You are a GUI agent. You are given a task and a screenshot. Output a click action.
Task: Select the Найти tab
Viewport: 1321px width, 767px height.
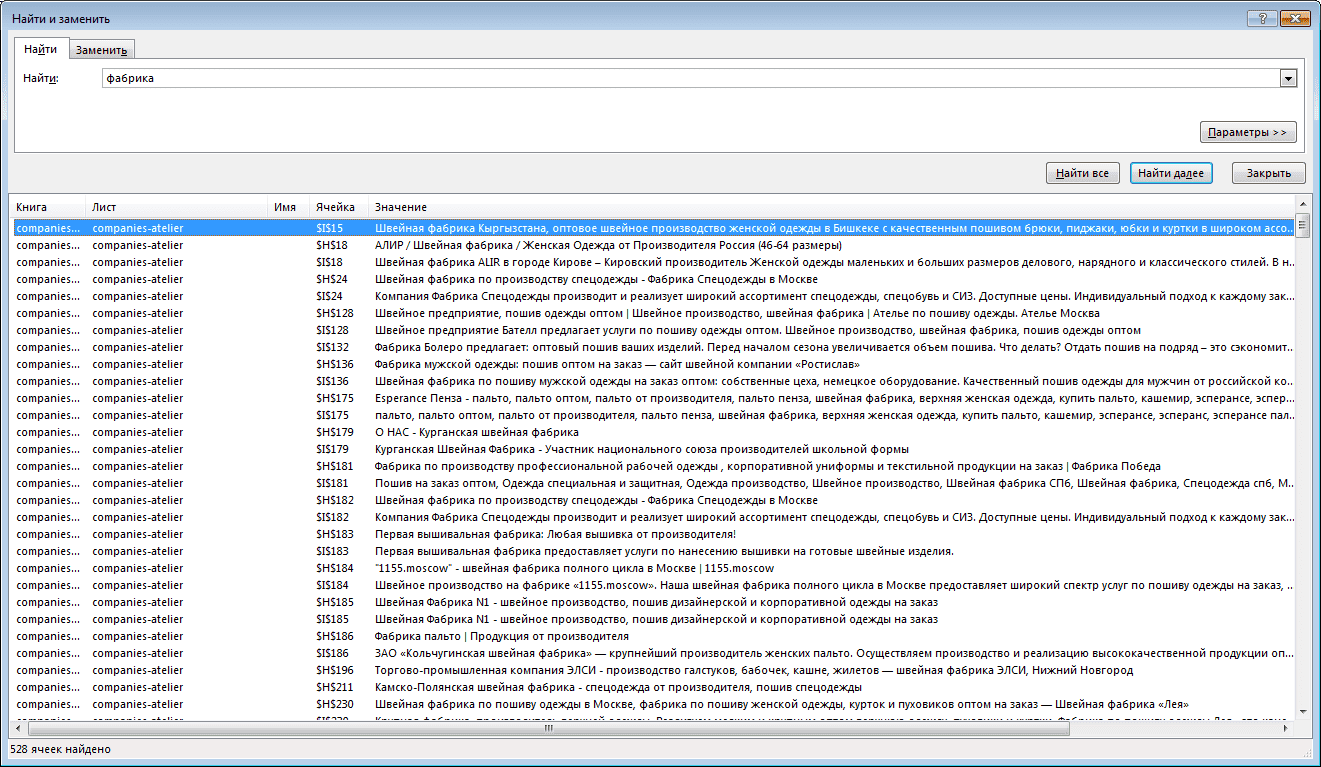(41, 49)
